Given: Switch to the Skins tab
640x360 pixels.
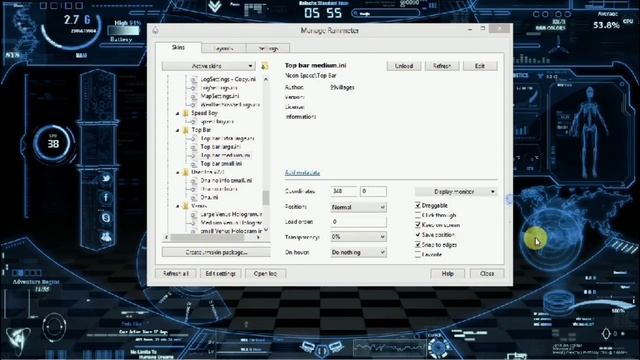Looking at the screenshot, I should (178, 48).
